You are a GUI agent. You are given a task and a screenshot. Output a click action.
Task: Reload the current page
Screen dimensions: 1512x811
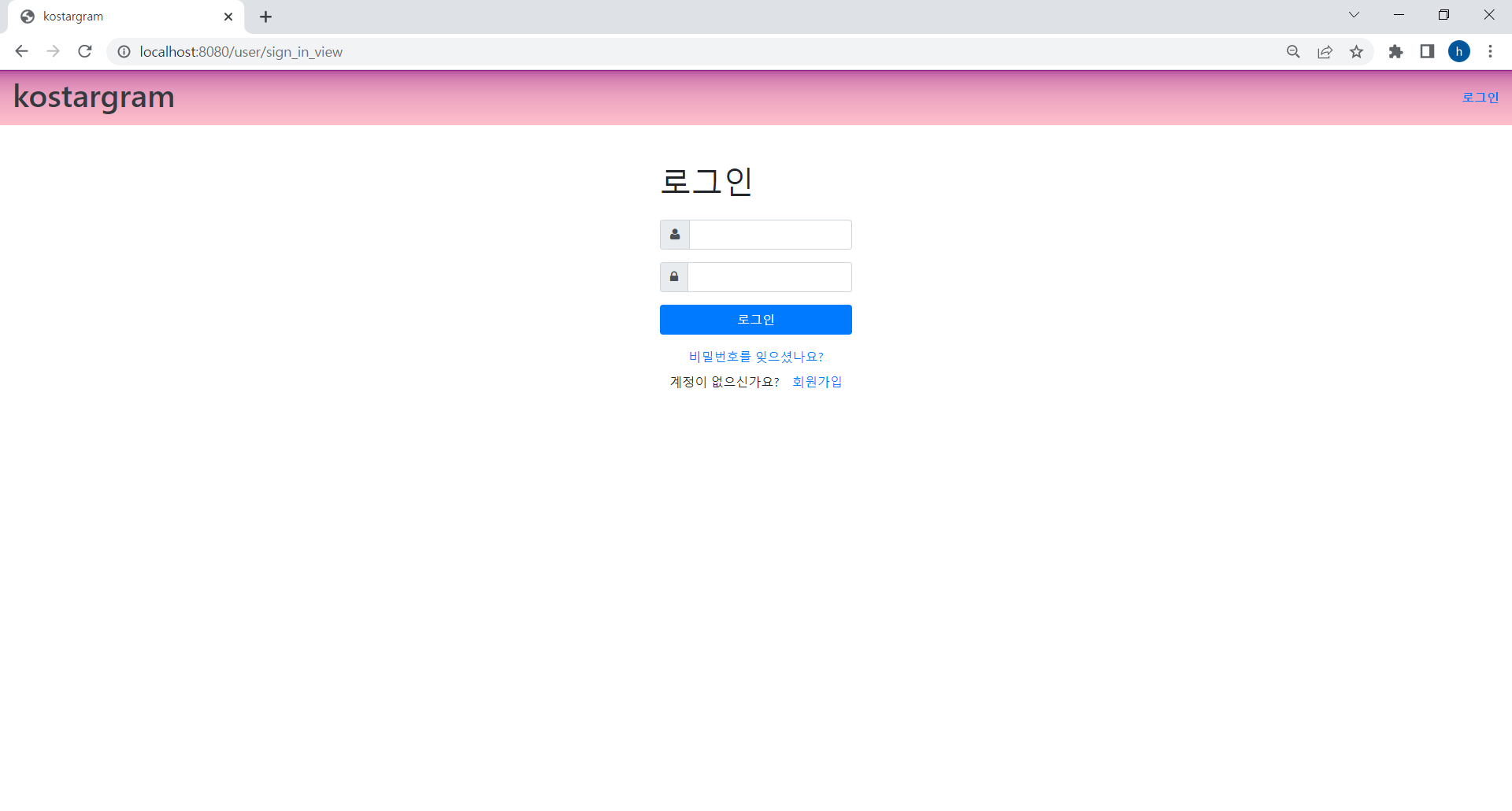[84, 51]
